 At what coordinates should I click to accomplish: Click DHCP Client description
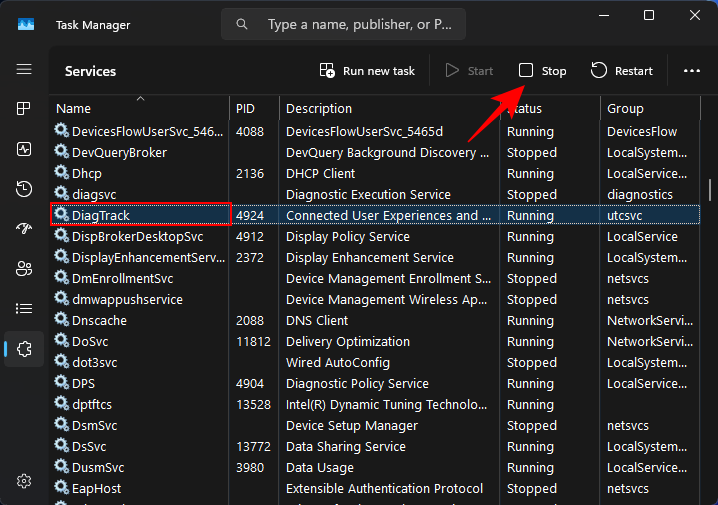point(320,174)
